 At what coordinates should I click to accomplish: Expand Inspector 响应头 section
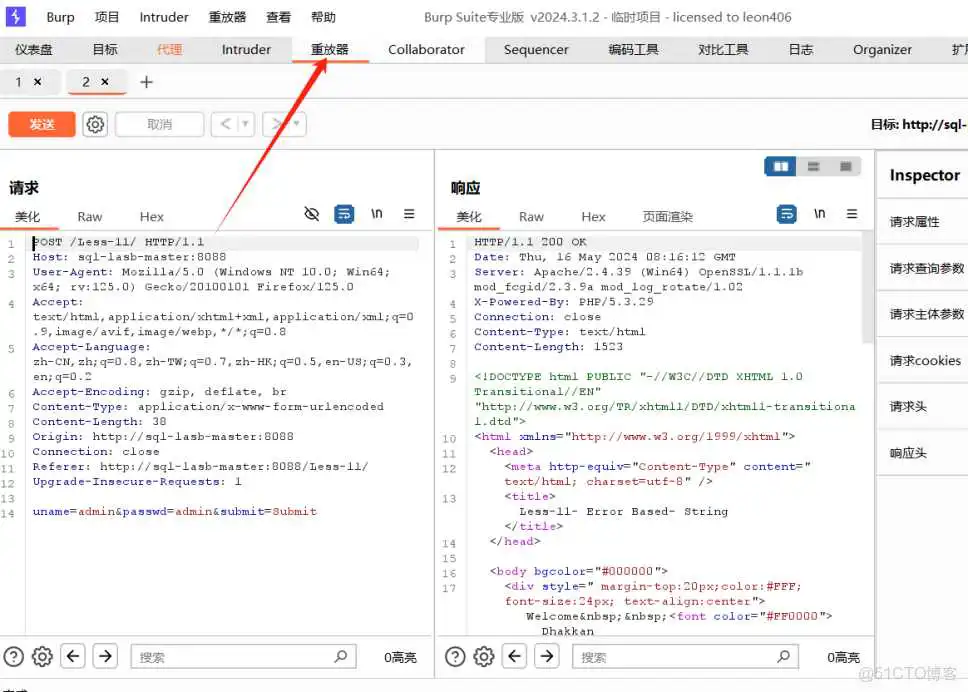click(x=922, y=453)
